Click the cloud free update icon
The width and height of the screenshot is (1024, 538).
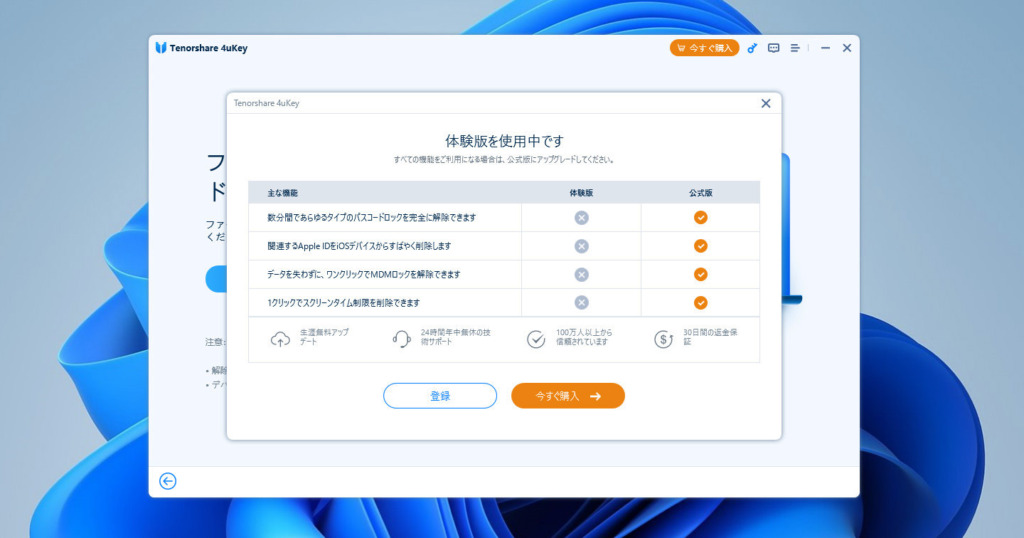click(280, 339)
